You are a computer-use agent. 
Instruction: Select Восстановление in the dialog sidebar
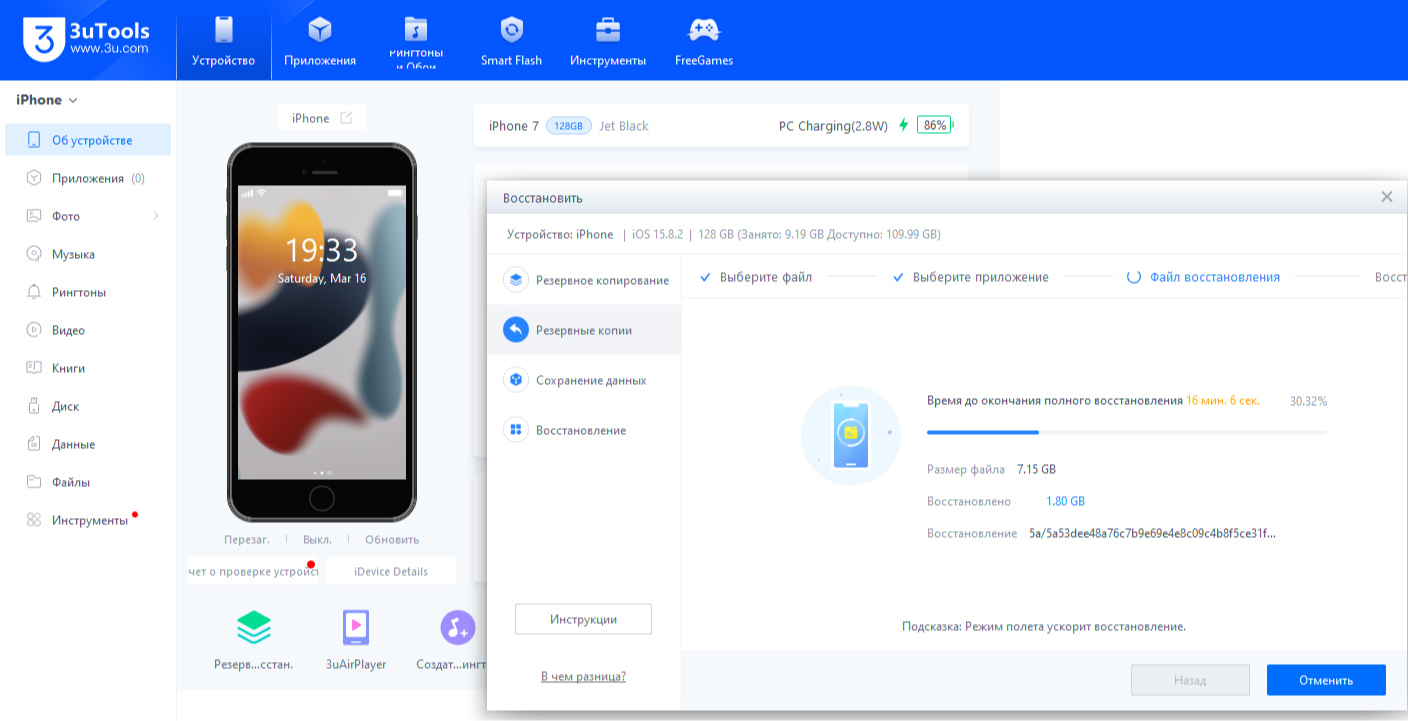coord(585,430)
